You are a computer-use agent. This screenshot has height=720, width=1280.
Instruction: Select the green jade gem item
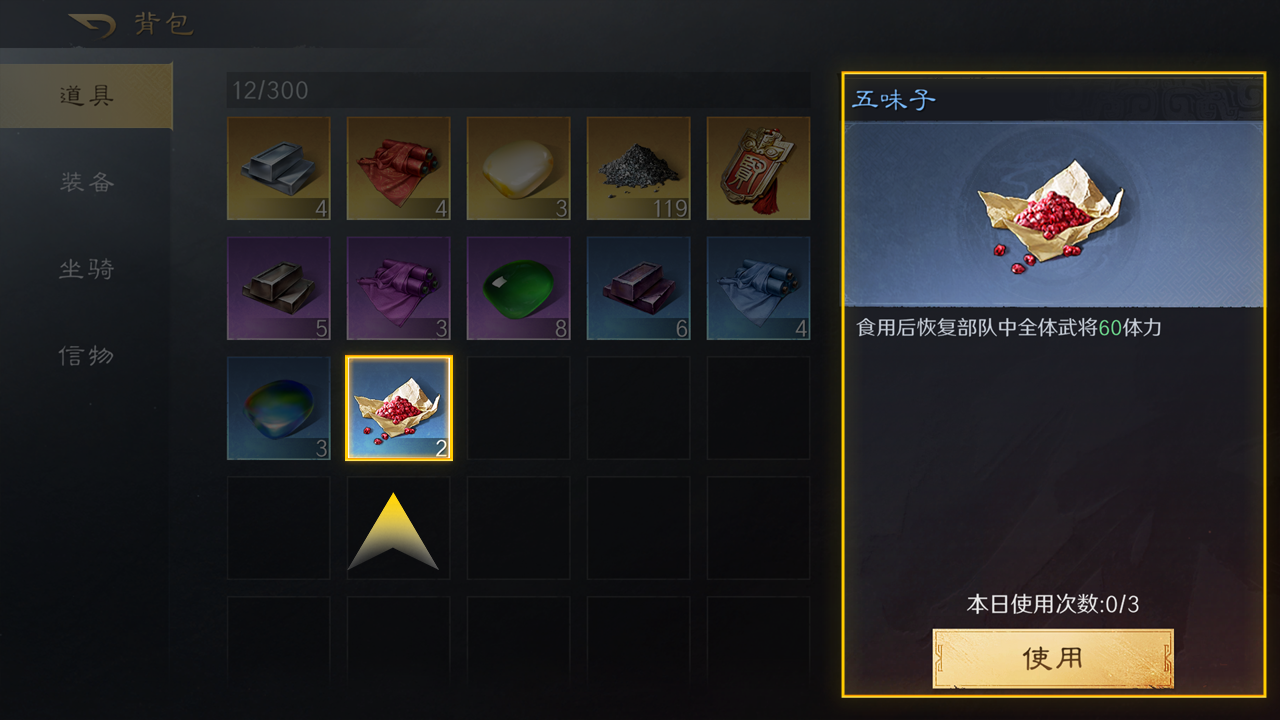click(x=519, y=288)
